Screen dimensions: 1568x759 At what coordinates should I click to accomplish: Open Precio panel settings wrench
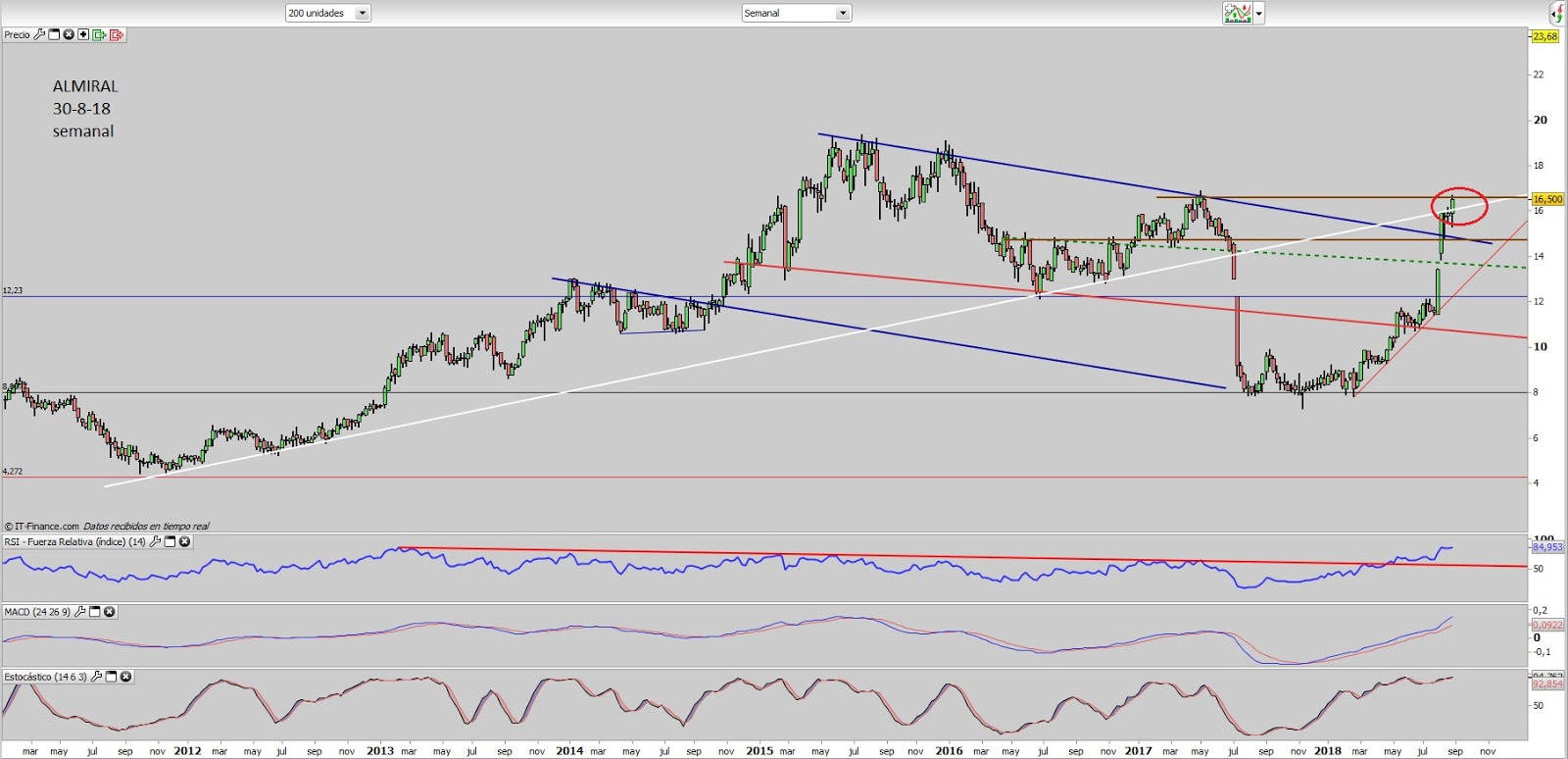point(39,34)
